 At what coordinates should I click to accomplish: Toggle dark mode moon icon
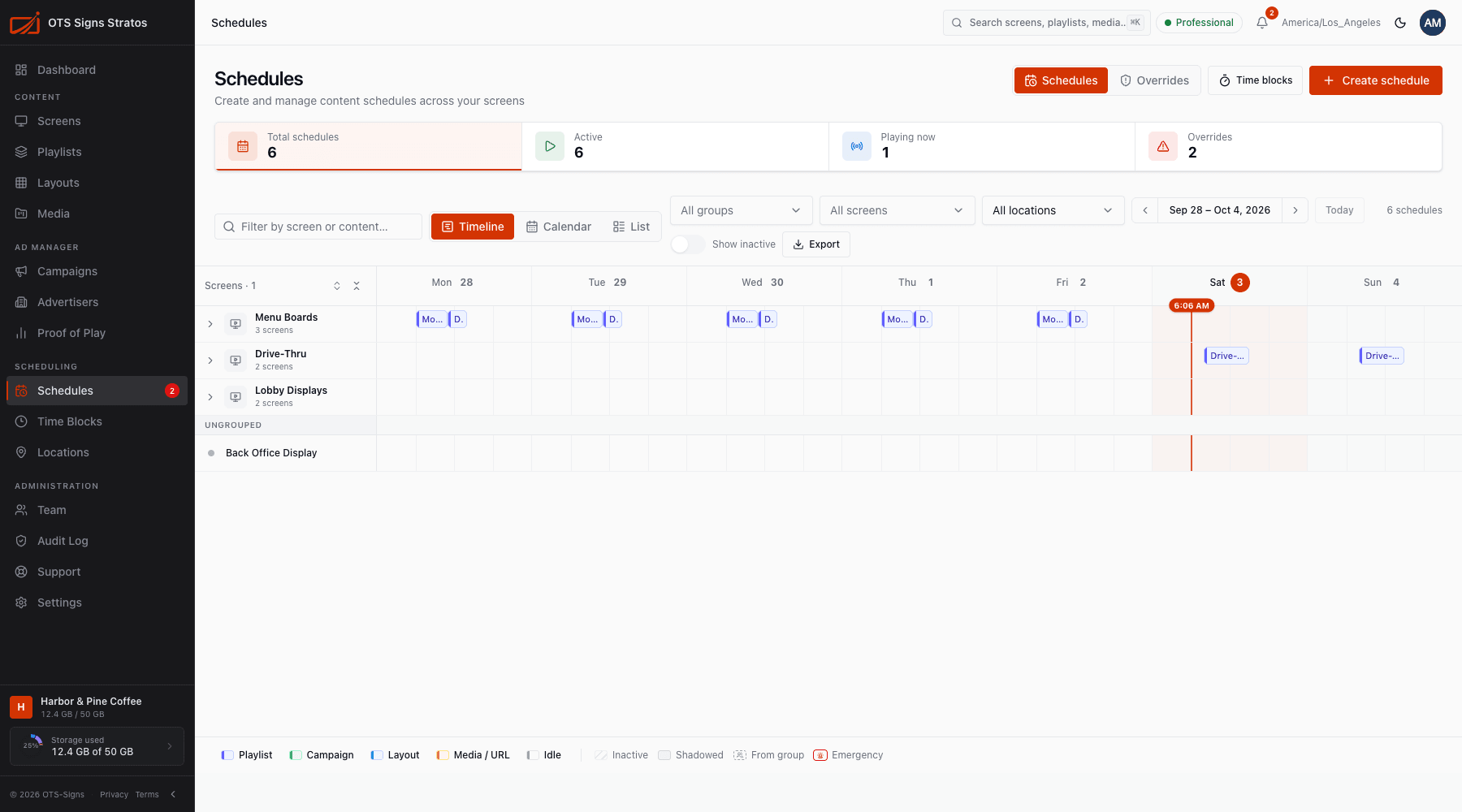1400,23
